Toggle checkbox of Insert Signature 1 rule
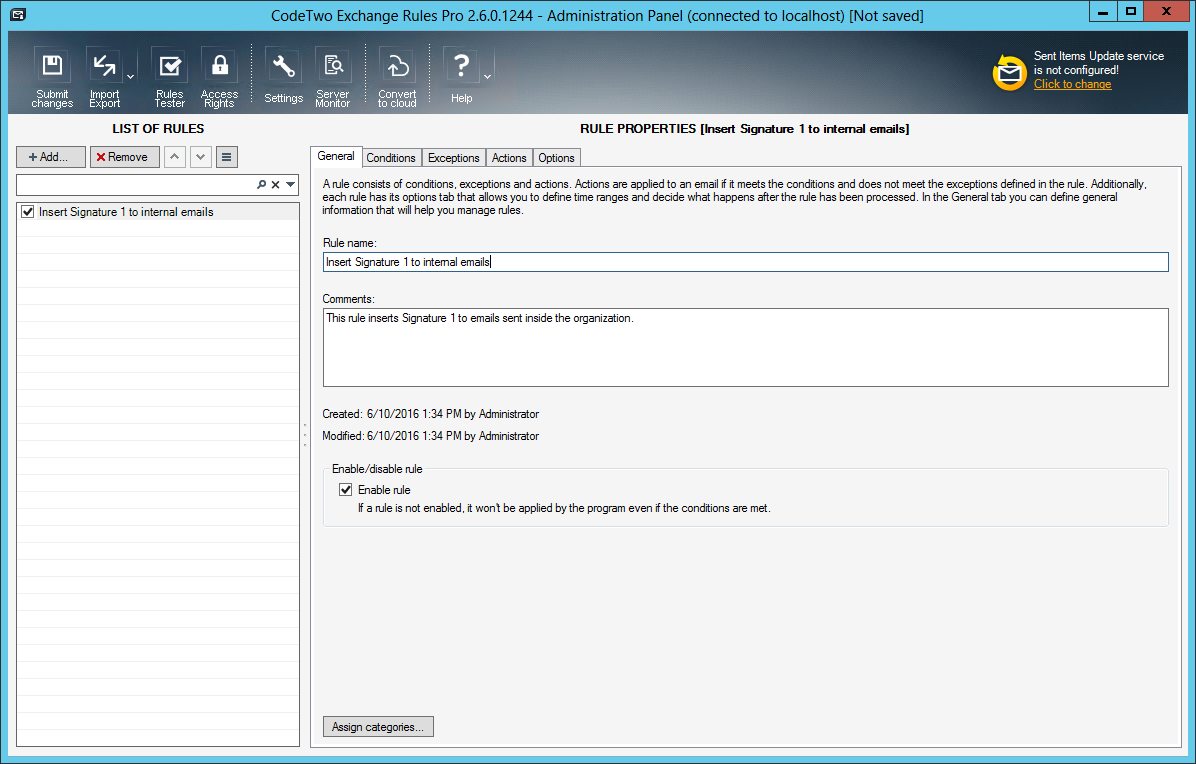The width and height of the screenshot is (1196, 764). (x=27, y=212)
